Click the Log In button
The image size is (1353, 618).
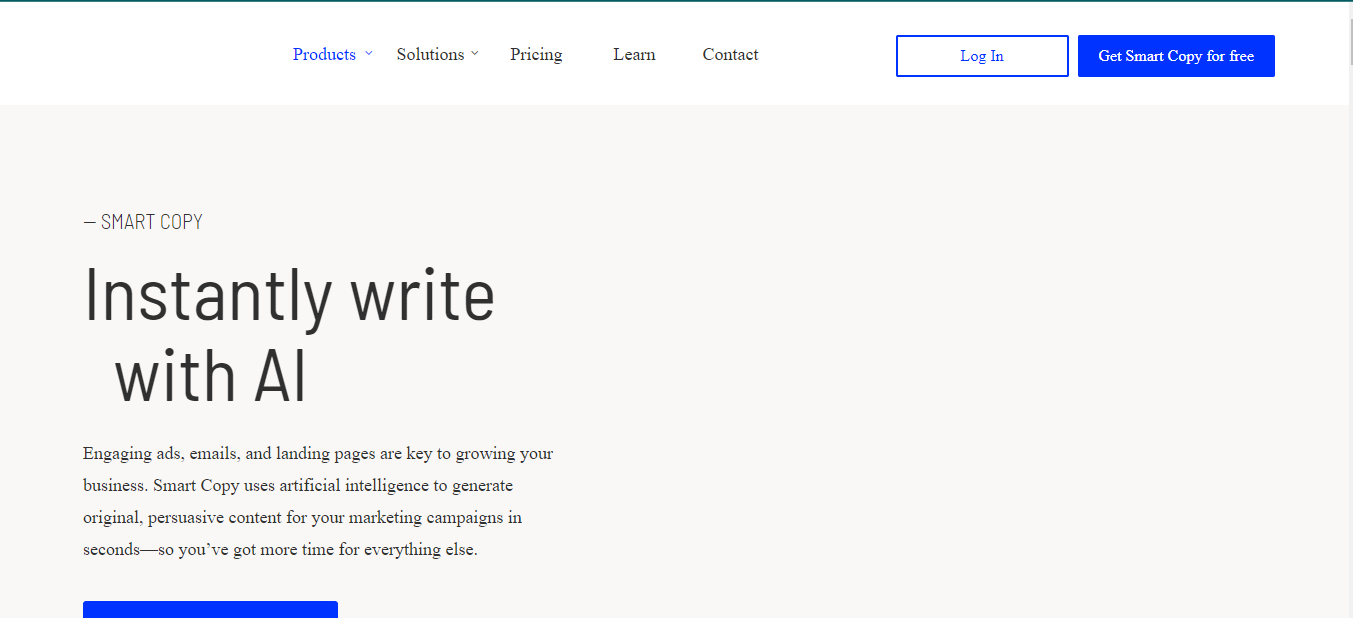click(x=982, y=56)
